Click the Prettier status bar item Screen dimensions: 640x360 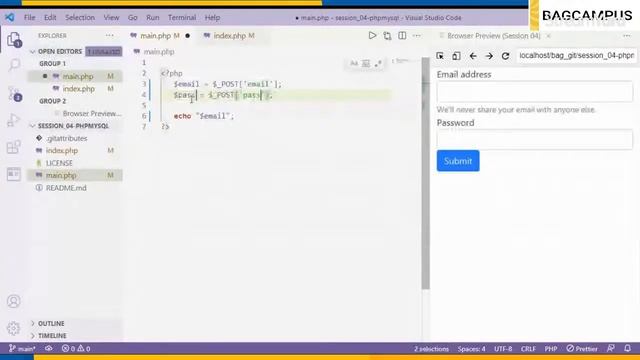pos(582,349)
